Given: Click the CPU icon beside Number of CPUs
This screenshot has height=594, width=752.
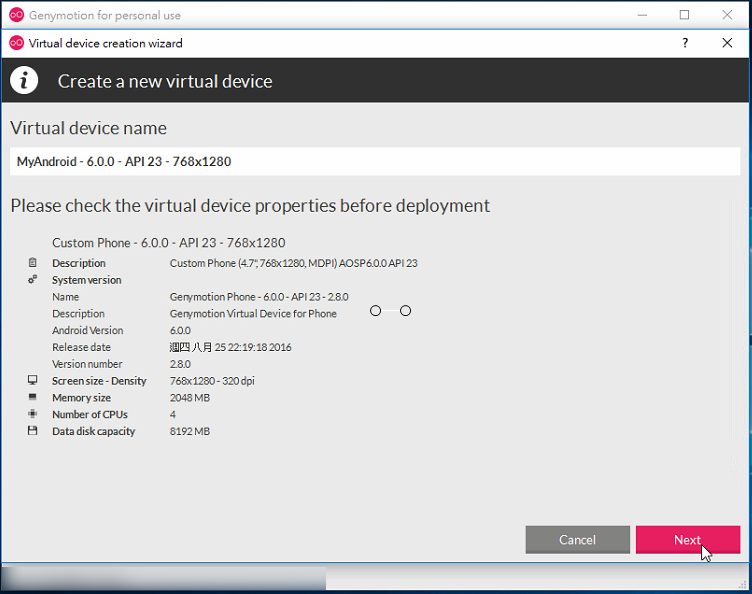Looking at the screenshot, I should click(32, 414).
